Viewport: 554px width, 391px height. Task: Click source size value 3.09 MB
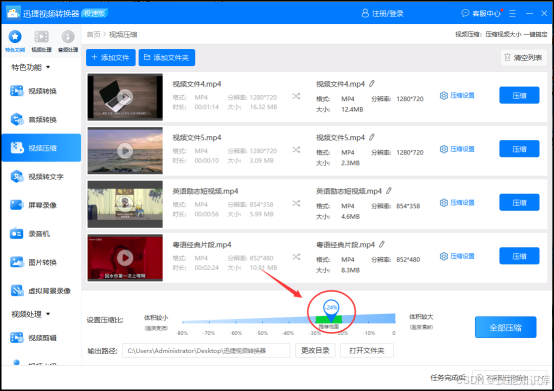pos(261,160)
